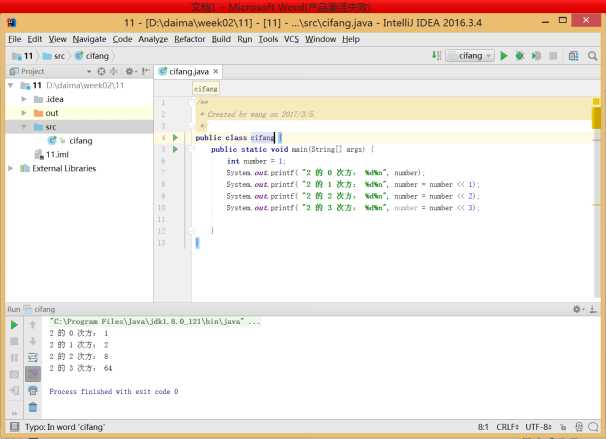This screenshot has height=439, width=606.
Task: Click the 11 breadcrumb in navigation bar
Action: pyautogui.click(x=23, y=56)
